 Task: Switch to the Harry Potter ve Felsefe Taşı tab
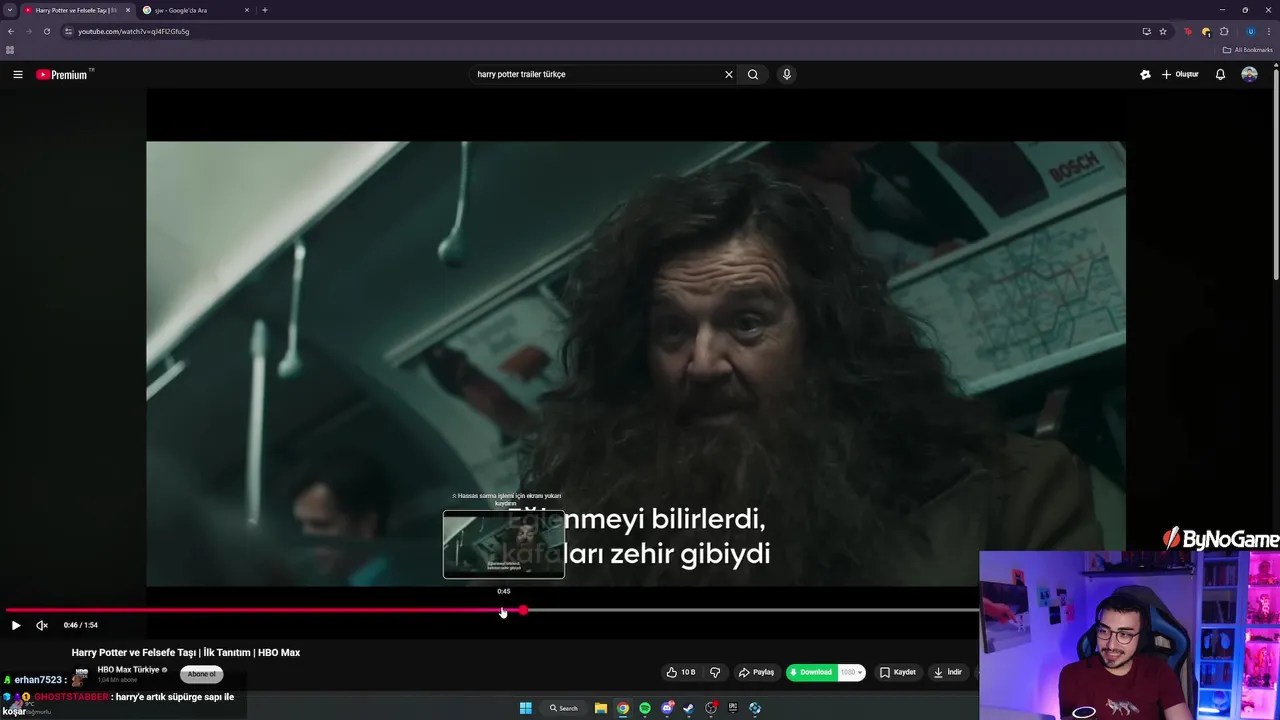[76, 10]
